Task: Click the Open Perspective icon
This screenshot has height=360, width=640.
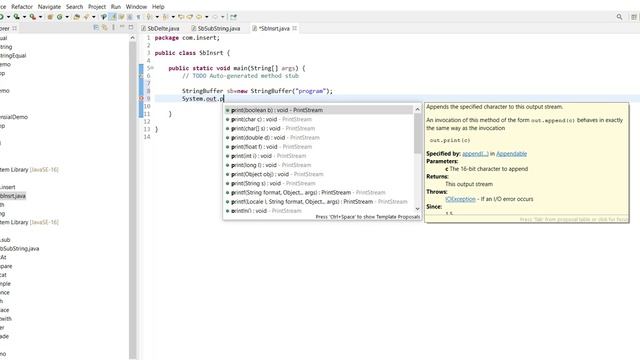Action: pyautogui.click(x=634, y=17)
